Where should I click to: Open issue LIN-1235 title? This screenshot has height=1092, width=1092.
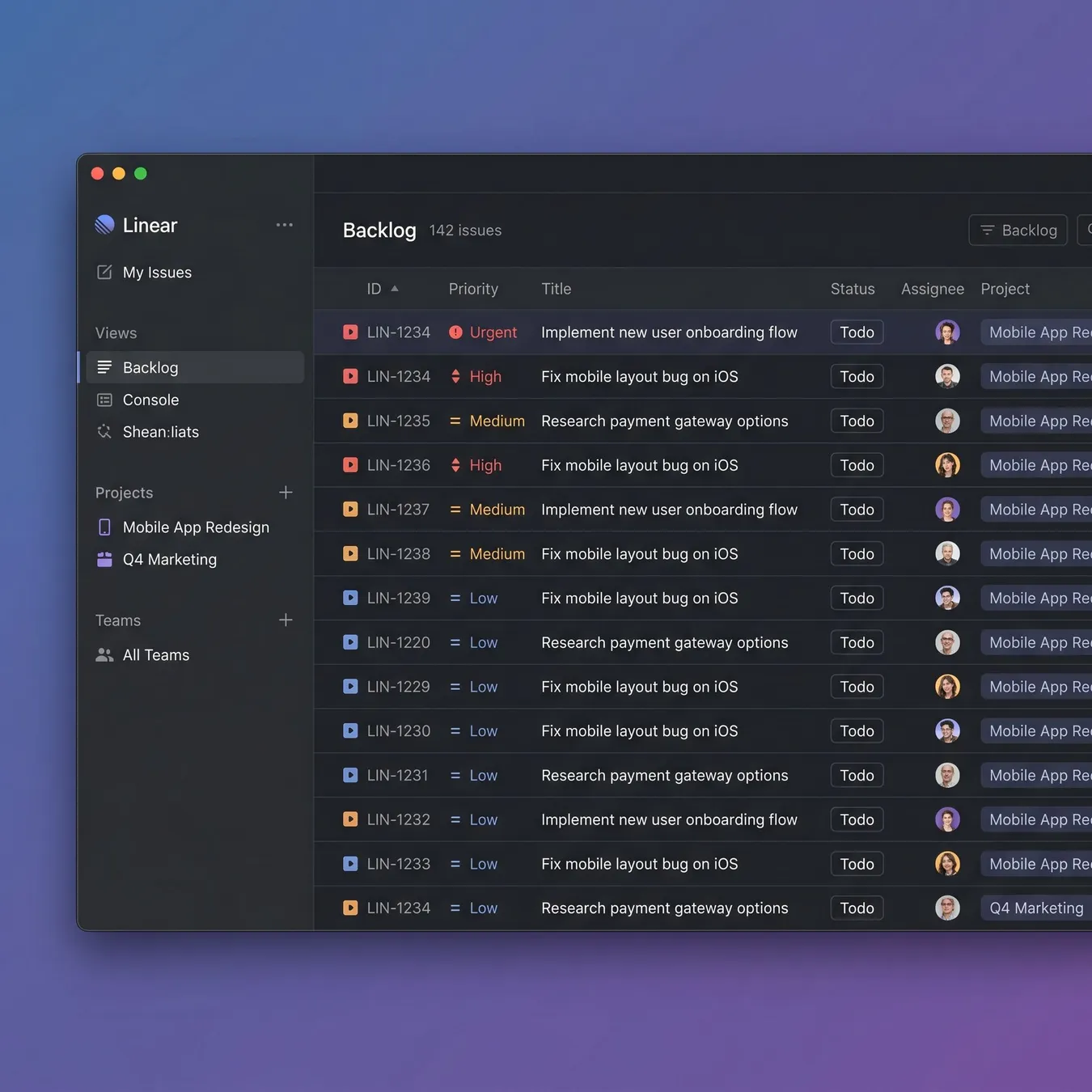664,421
